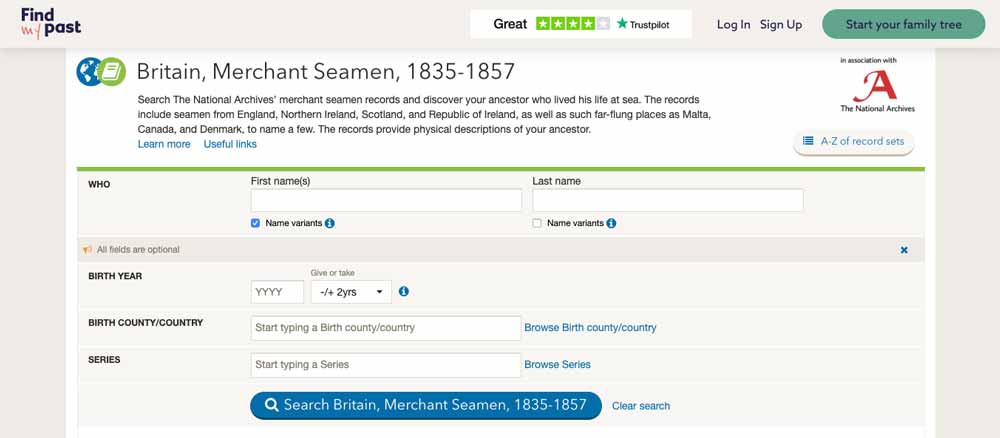Click Start your family tree button
The image size is (1000, 438).
(904, 24)
